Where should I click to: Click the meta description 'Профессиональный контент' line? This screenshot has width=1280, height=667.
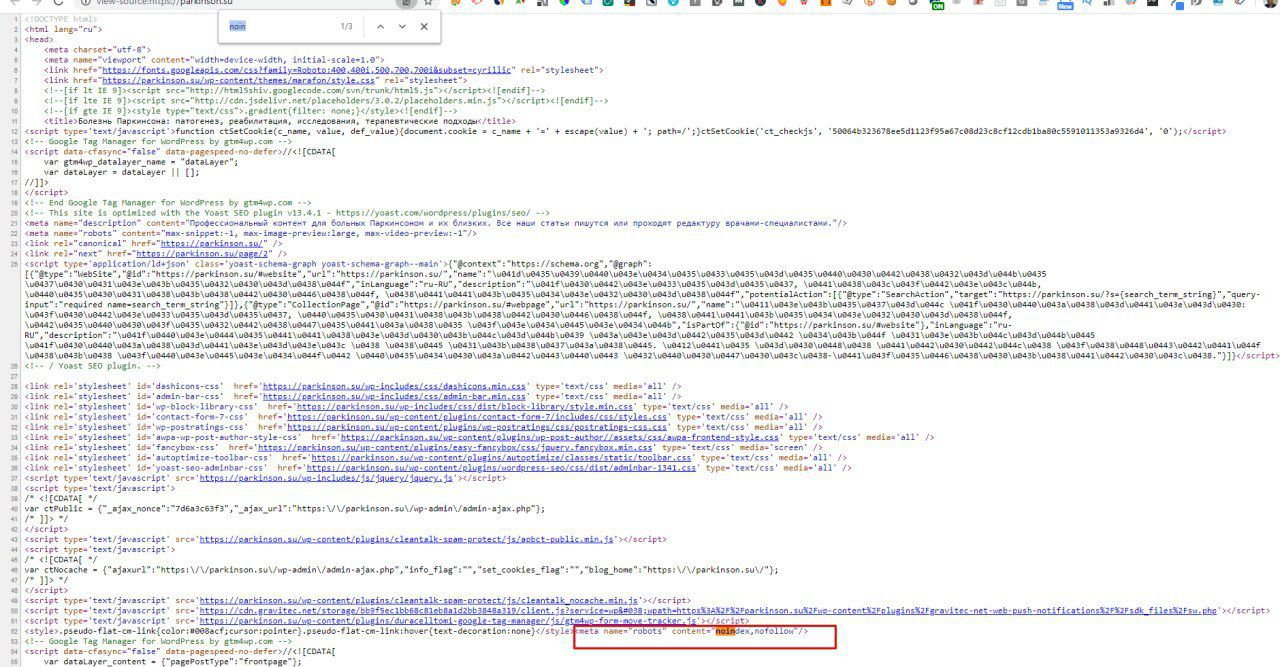[x=435, y=223]
